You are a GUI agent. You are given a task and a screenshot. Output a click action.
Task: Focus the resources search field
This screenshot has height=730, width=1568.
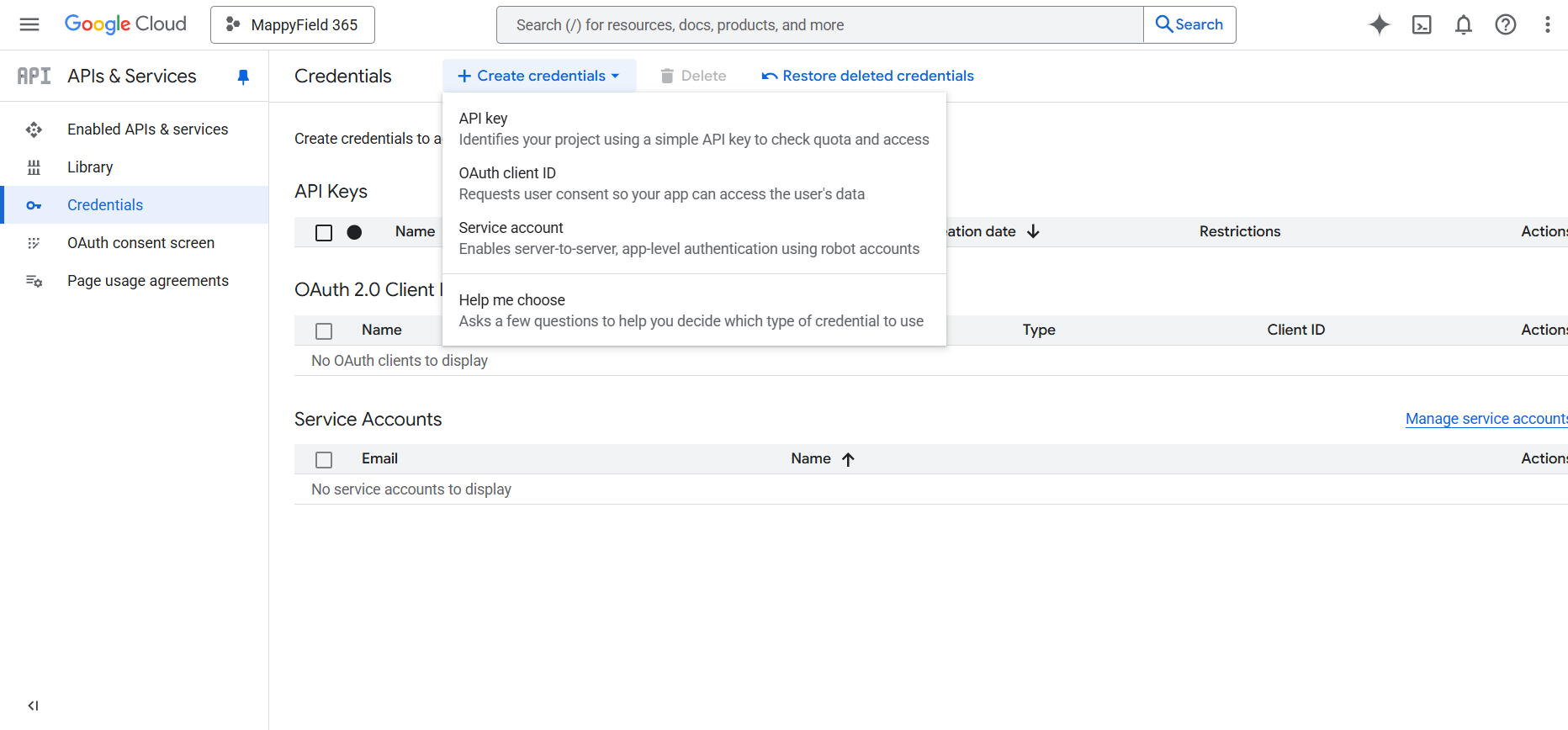820,25
